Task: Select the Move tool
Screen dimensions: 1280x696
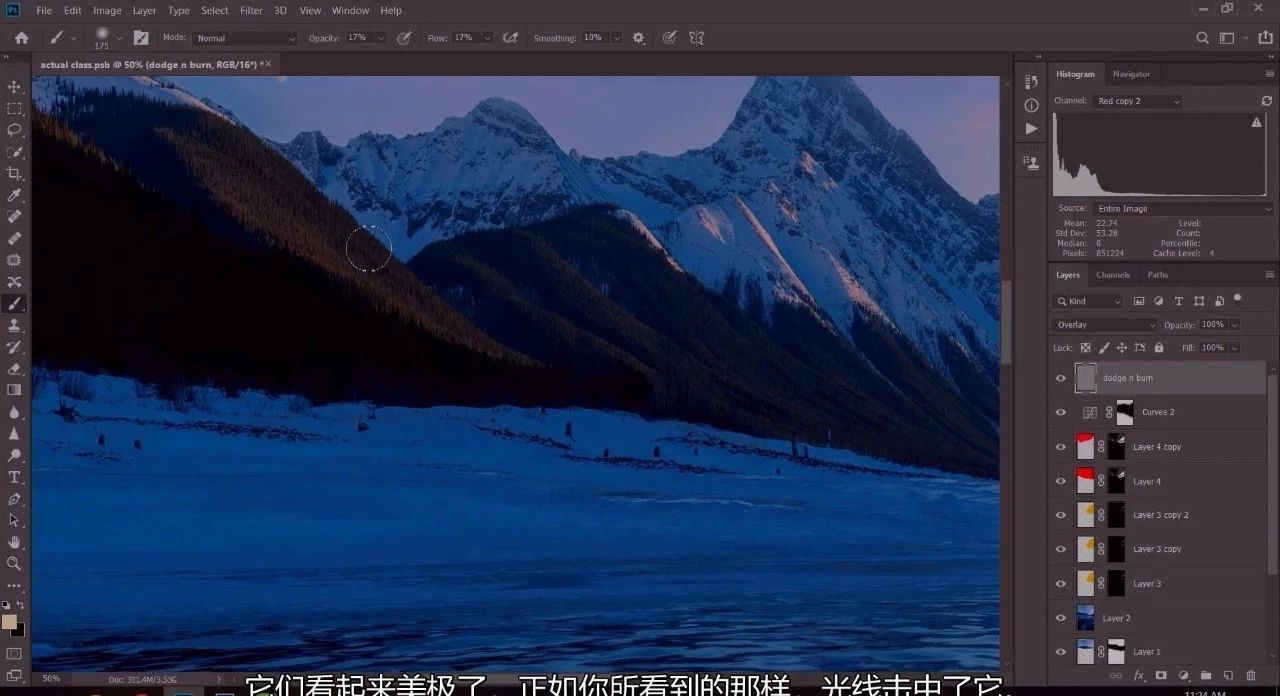Action: point(14,87)
